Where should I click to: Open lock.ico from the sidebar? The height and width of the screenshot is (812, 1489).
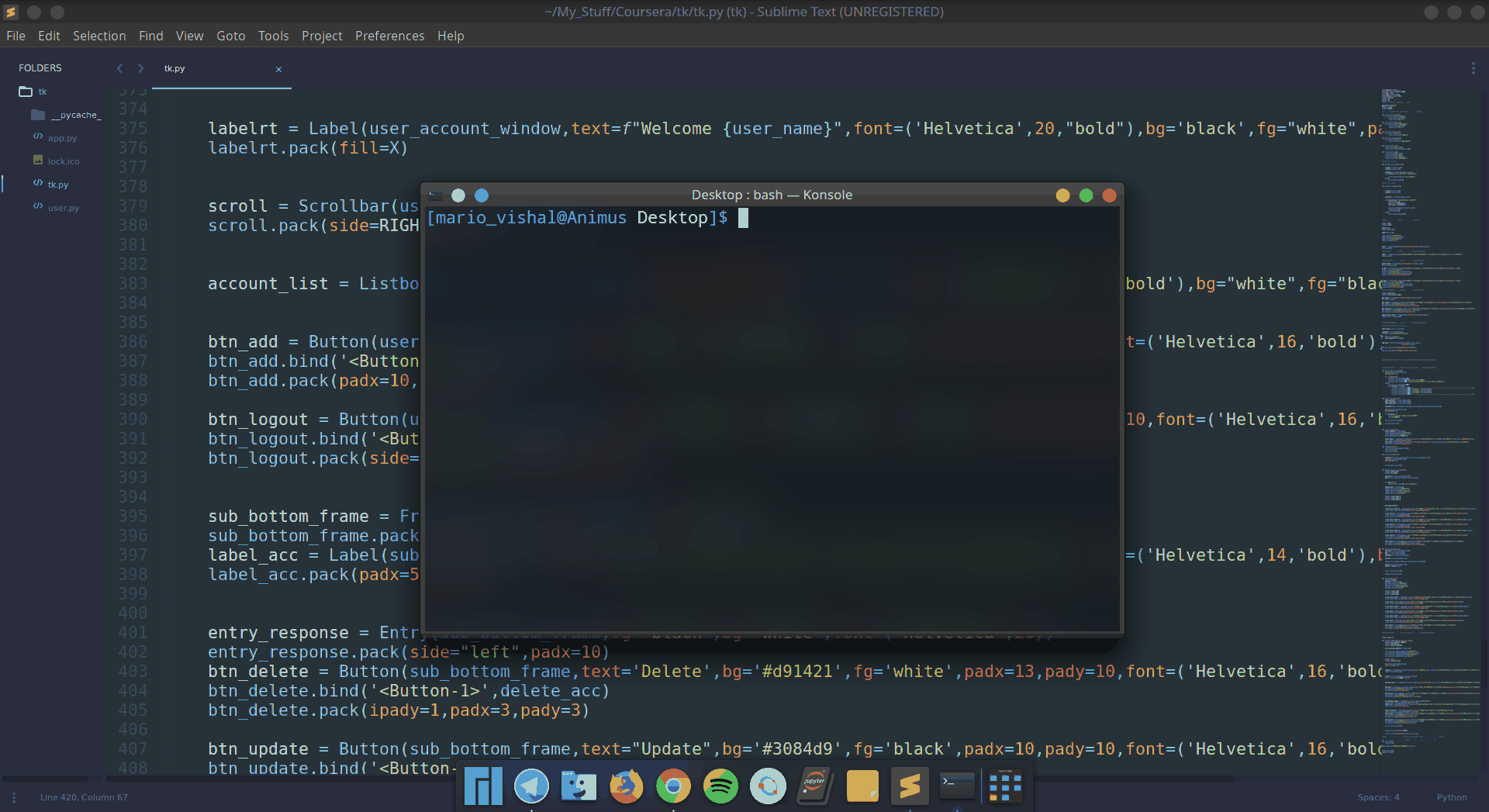64,161
